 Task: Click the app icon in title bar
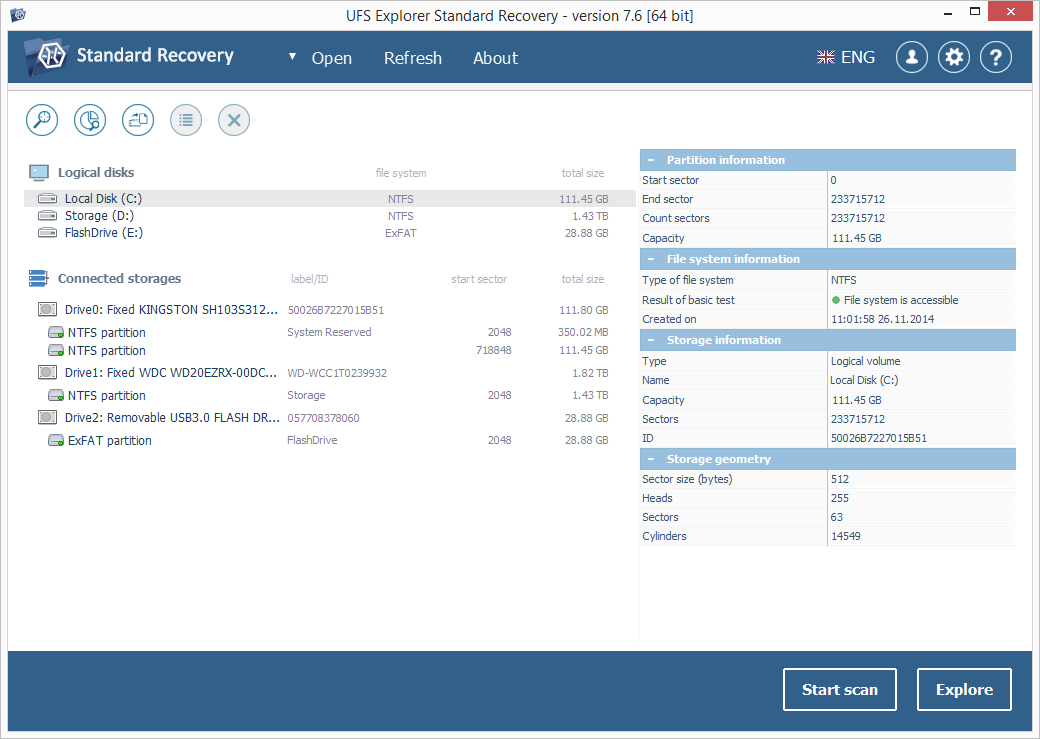click(18, 15)
